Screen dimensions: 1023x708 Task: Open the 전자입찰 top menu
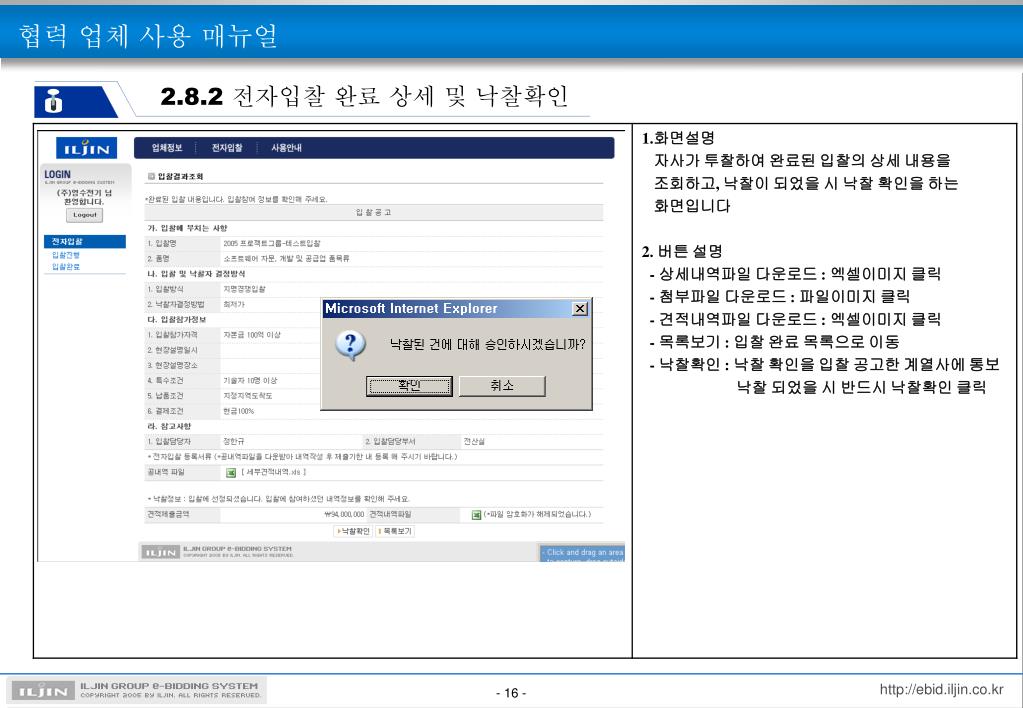[227, 148]
